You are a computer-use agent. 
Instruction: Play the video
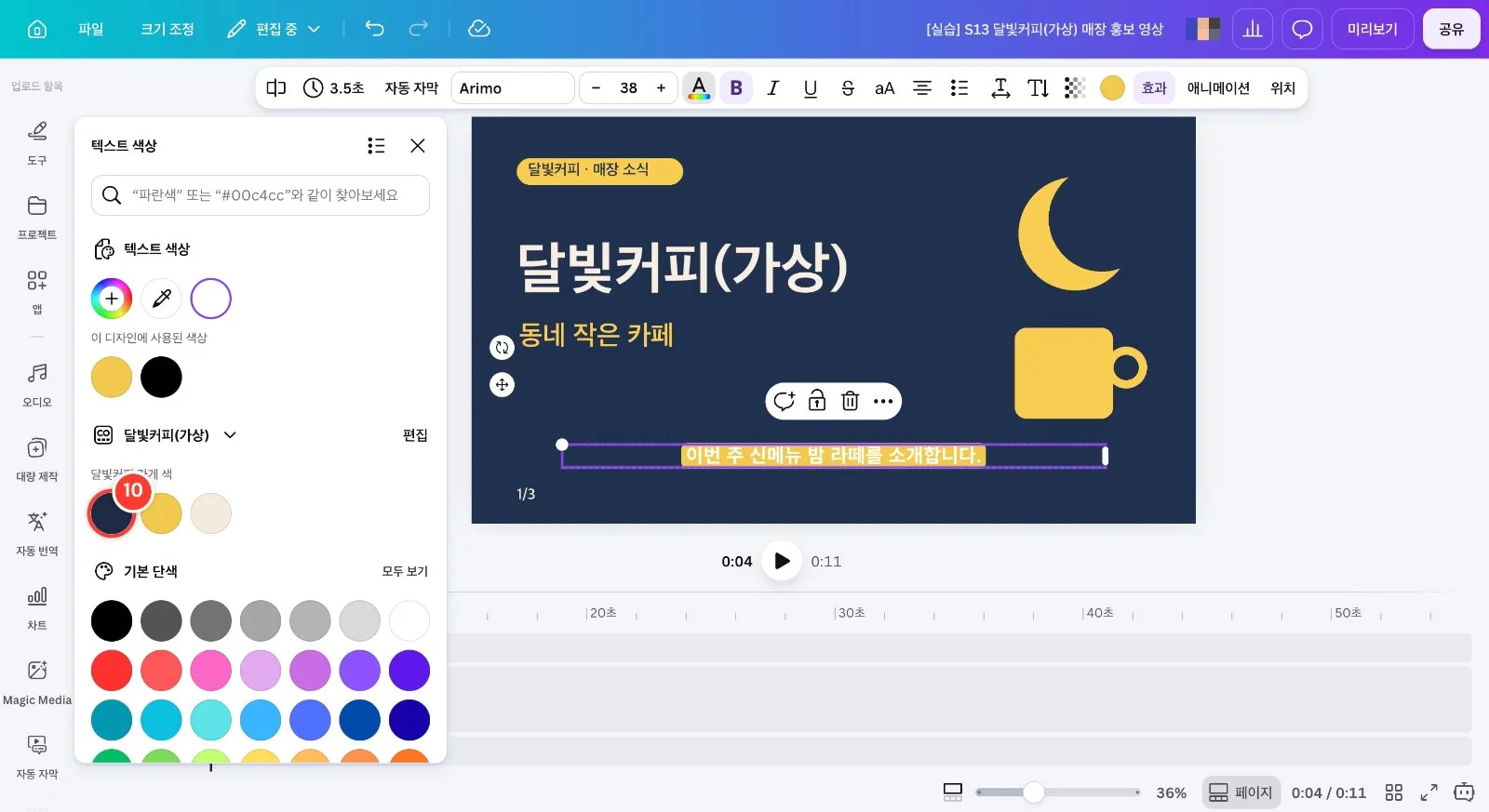click(782, 561)
